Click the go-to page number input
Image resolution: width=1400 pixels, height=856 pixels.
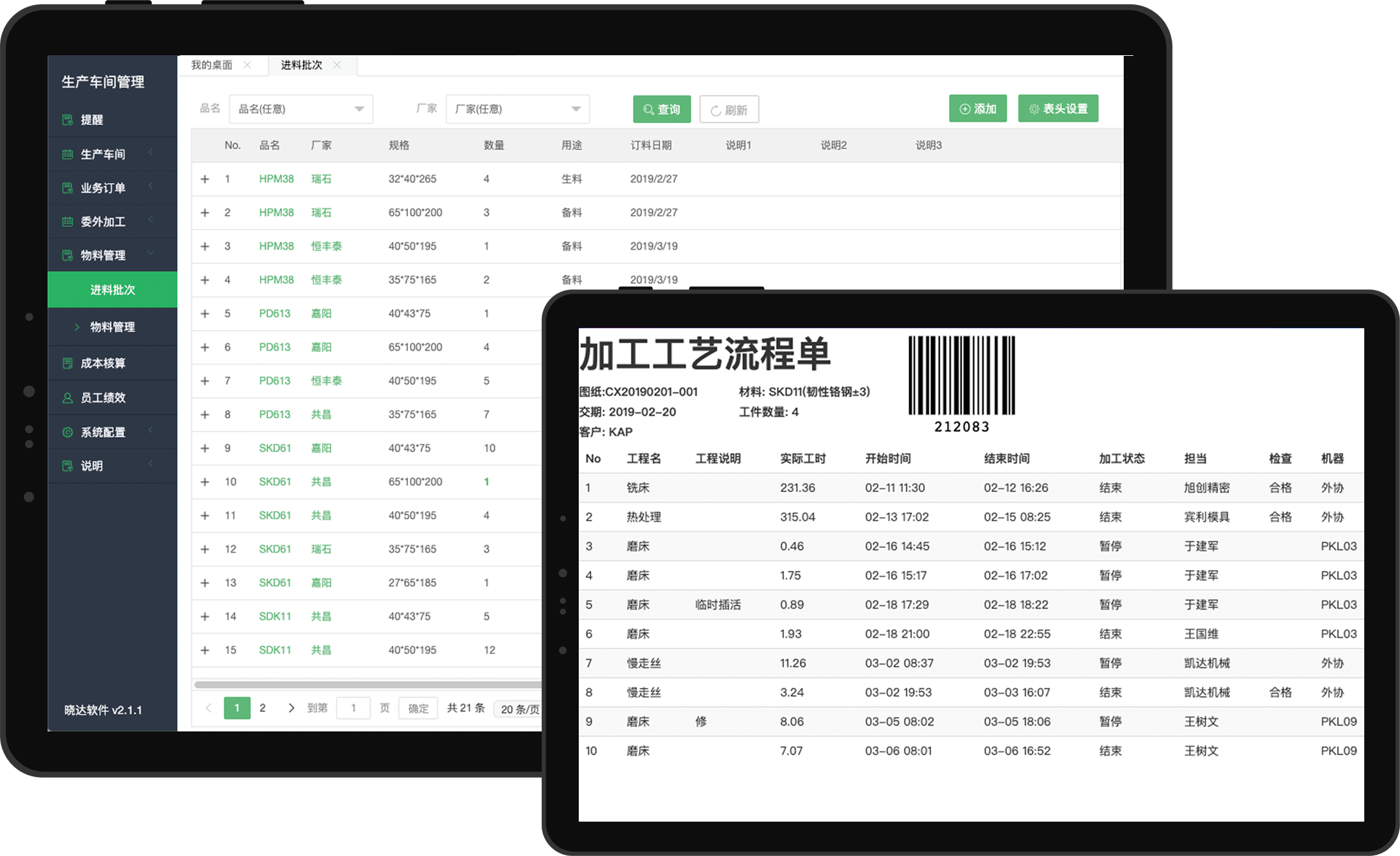(353, 708)
